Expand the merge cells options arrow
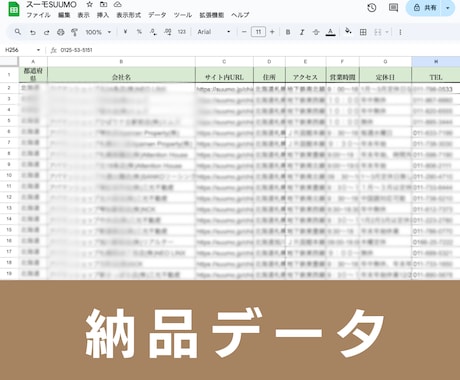The width and height of the screenshot is (460, 380). point(387,32)
